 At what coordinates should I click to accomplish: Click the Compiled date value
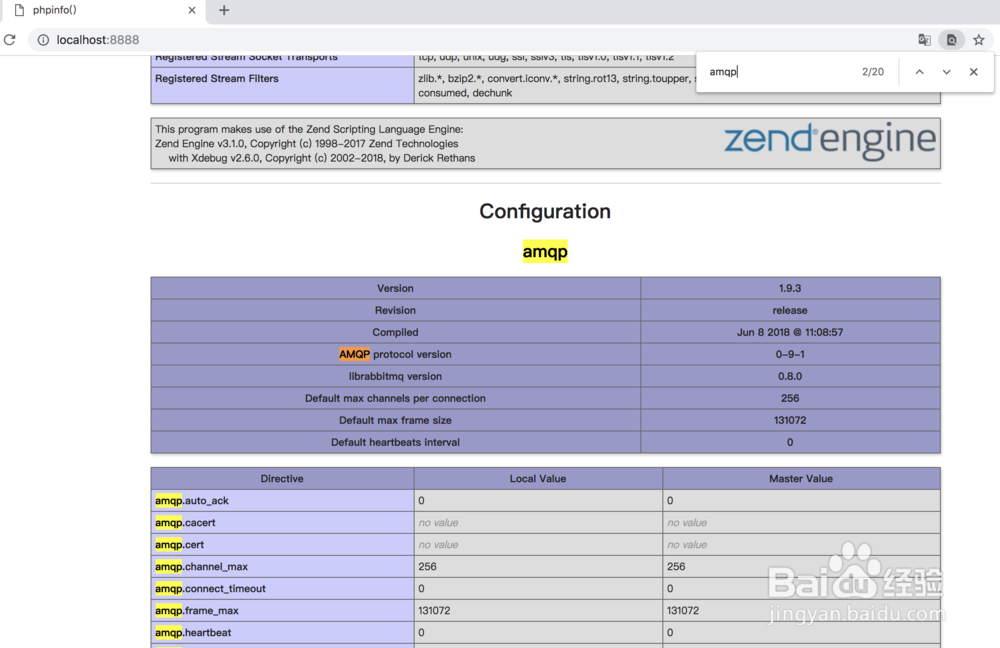pyautogui.click(x=790, y=332)
